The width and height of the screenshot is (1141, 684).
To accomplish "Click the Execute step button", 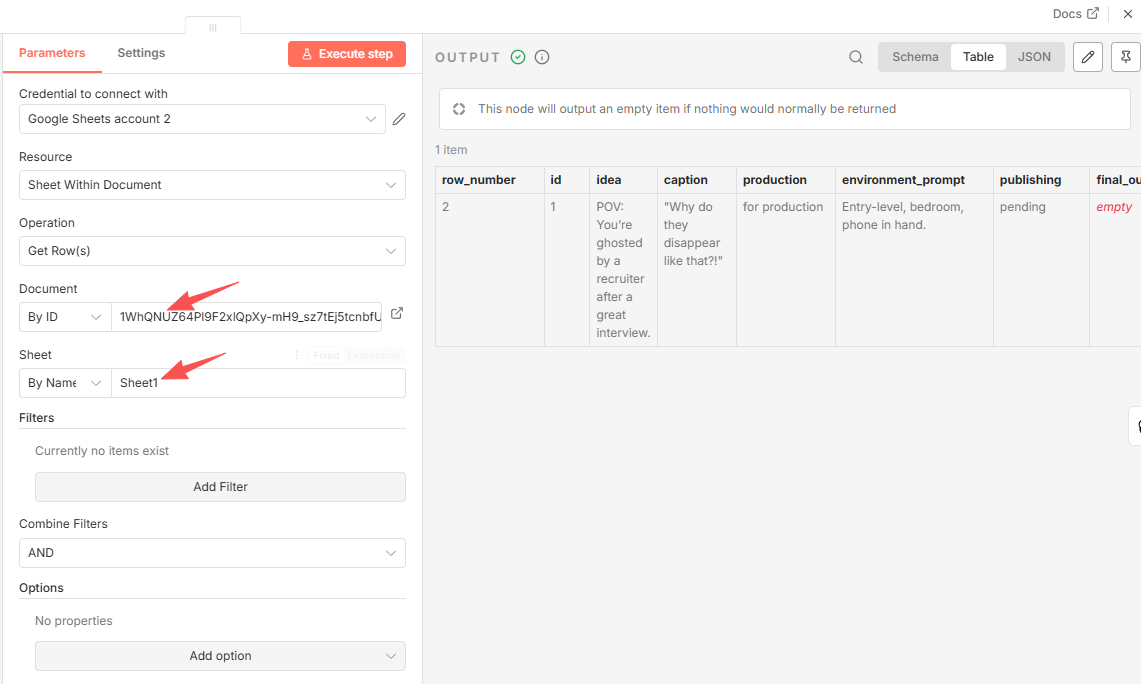I will [x=347, y=54].
